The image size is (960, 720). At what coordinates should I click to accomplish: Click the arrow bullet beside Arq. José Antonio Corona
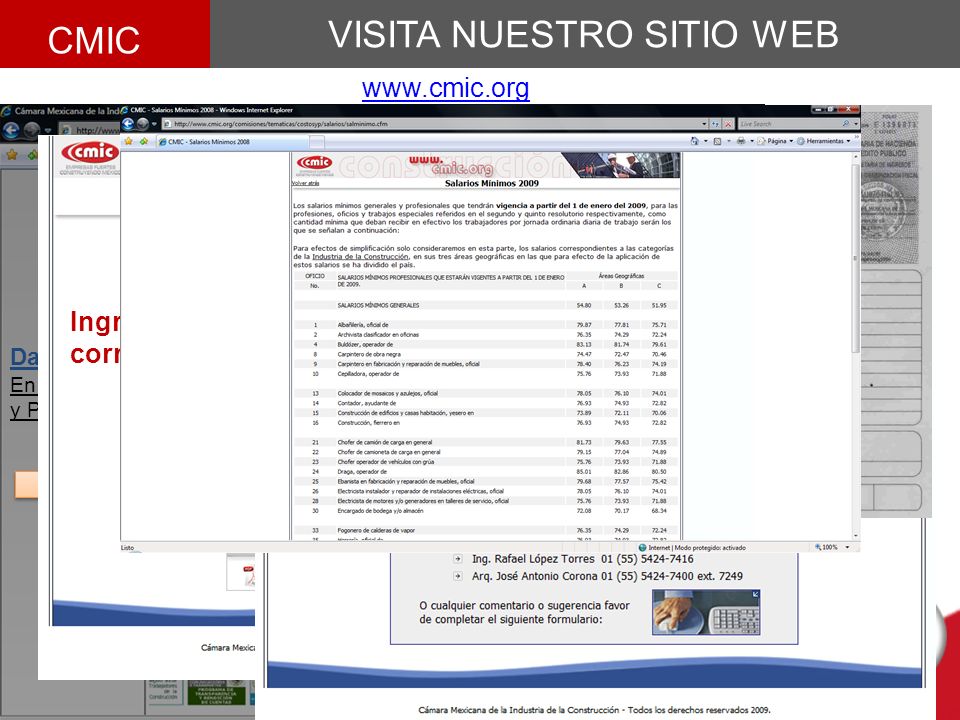(x=457, y=576)
